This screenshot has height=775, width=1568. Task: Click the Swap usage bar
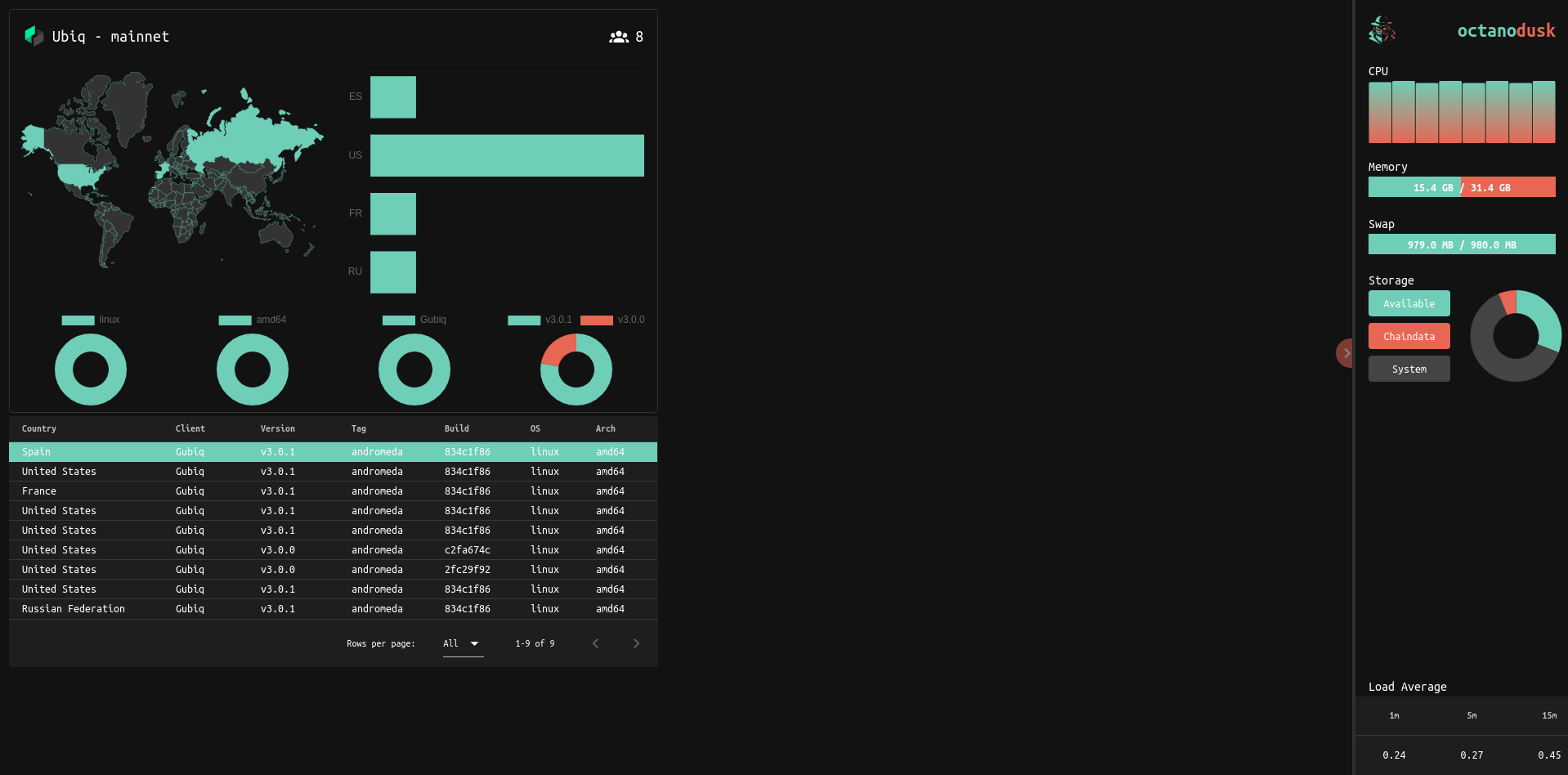(x=1462, y=244)
